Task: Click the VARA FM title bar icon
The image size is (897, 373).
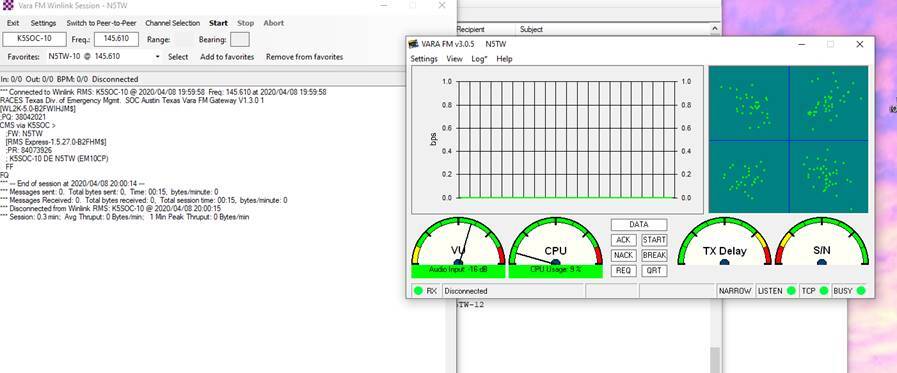Action: coord(413,44)
